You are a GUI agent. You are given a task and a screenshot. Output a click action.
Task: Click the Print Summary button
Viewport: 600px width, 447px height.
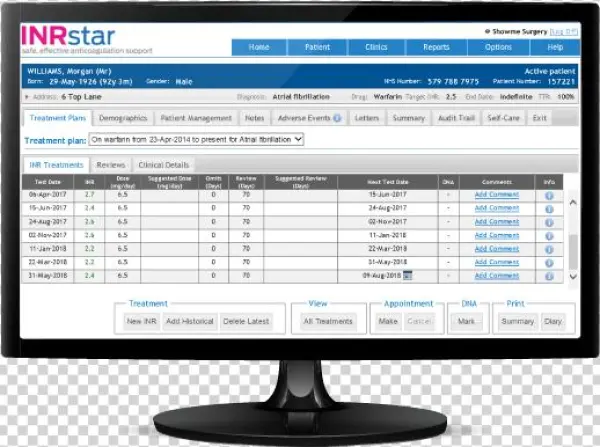coord(517,321)
